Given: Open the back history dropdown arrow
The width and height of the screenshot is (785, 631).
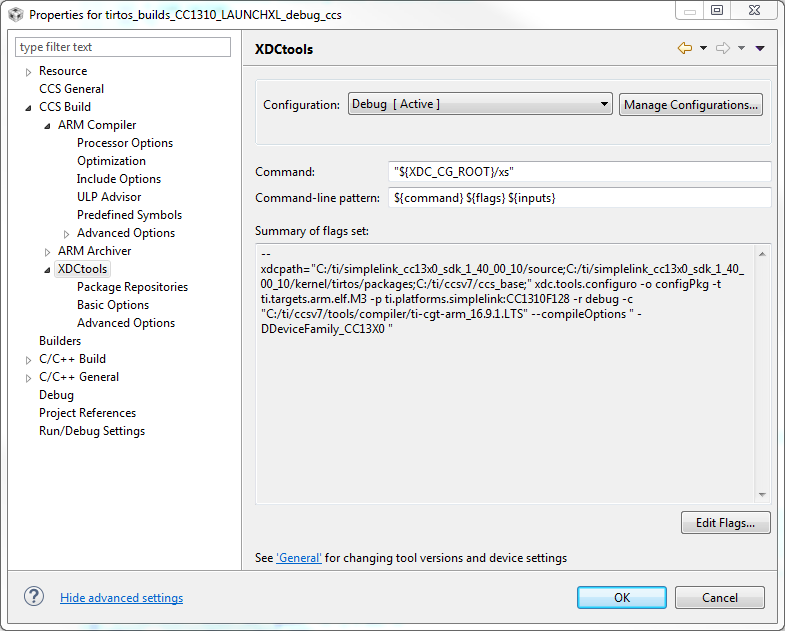Looking at the screenshot, I should [703, 48].
